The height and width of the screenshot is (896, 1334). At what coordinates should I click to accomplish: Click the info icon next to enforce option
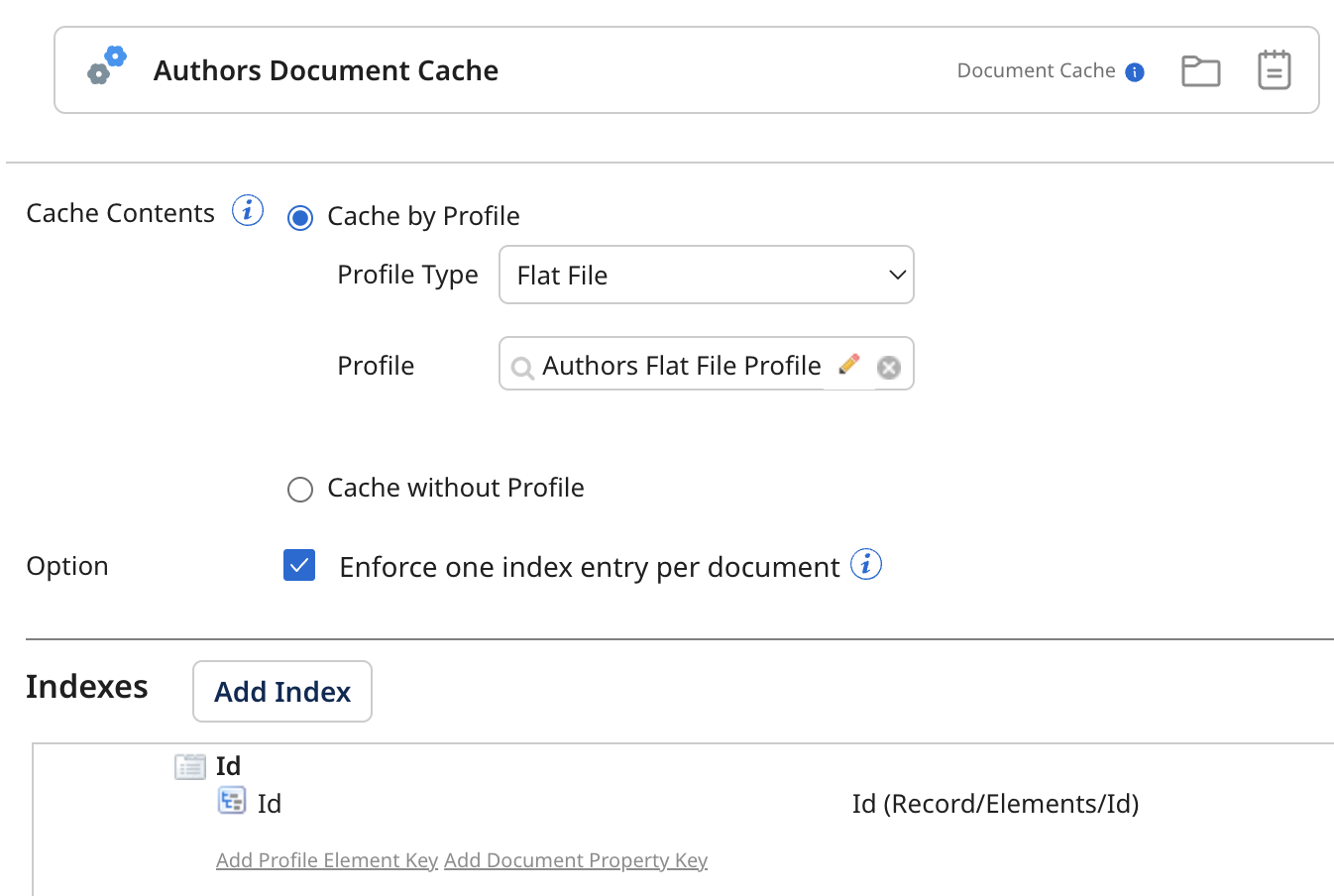coord(866,564)
